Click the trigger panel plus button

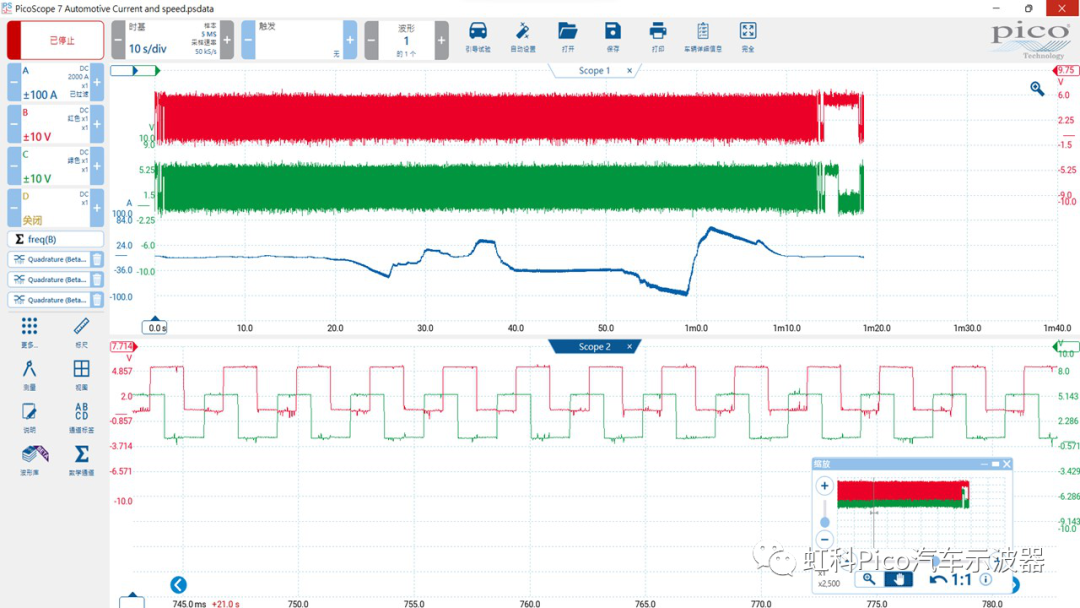(x=350, y=40)
